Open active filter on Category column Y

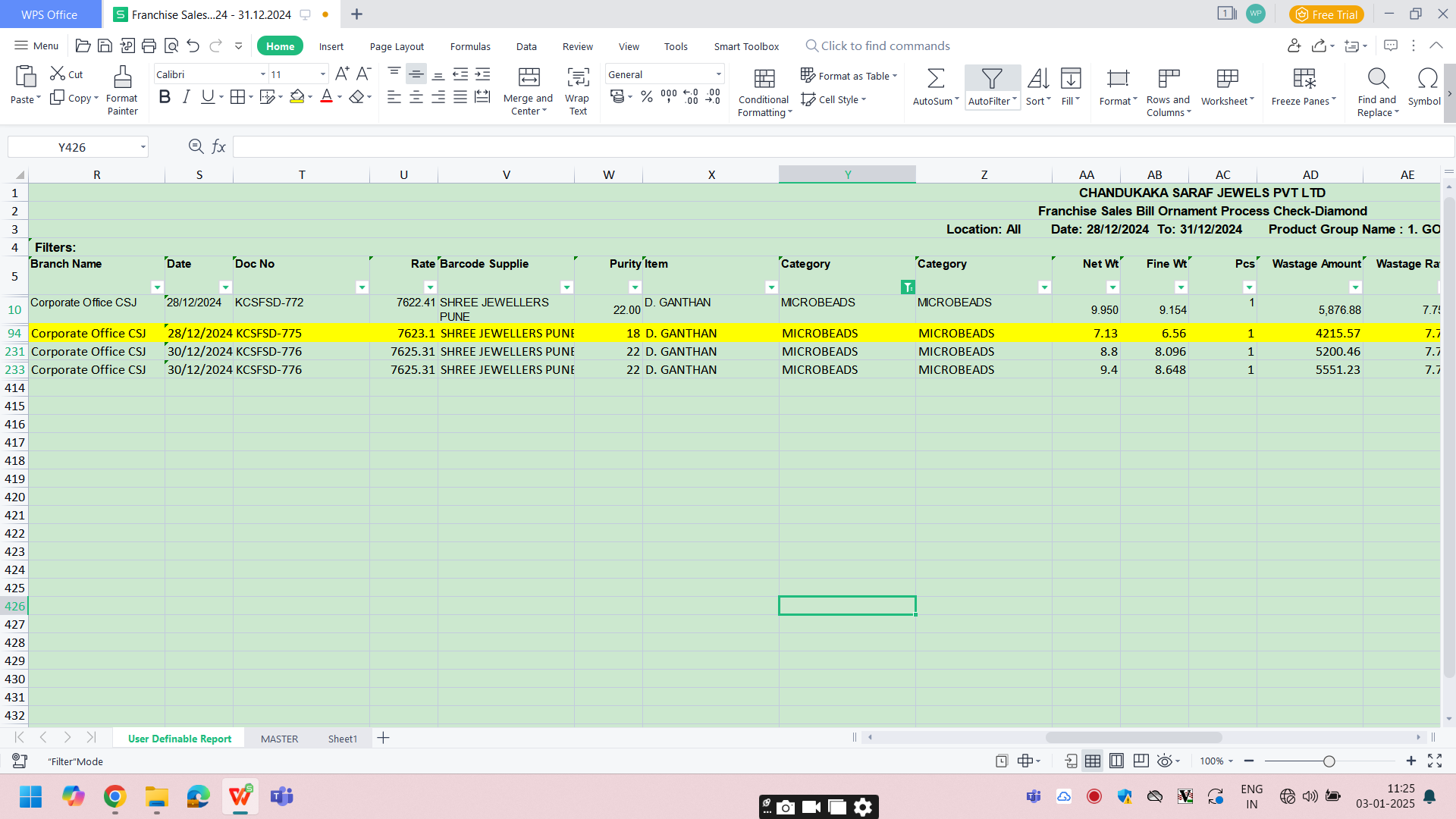908,287
